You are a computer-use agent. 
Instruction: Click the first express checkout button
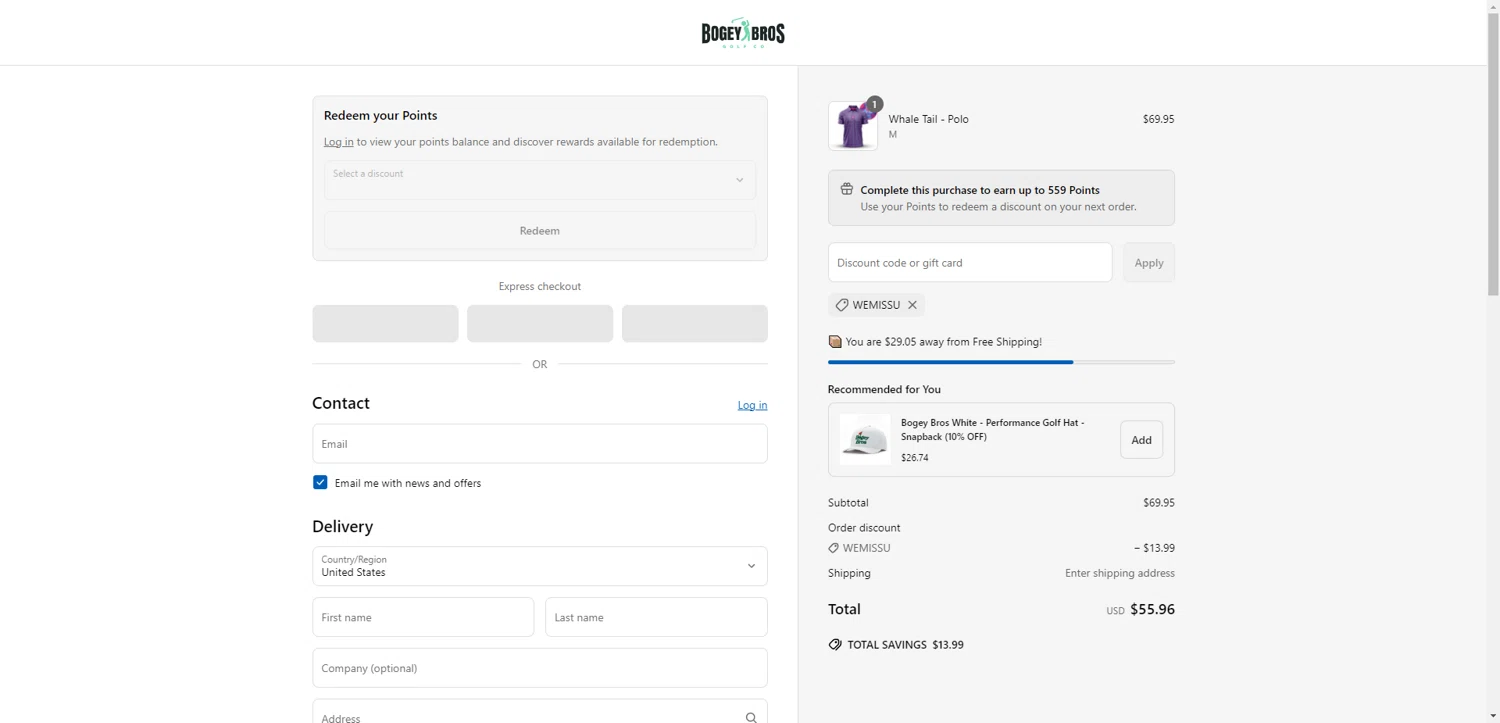point(385,324)
